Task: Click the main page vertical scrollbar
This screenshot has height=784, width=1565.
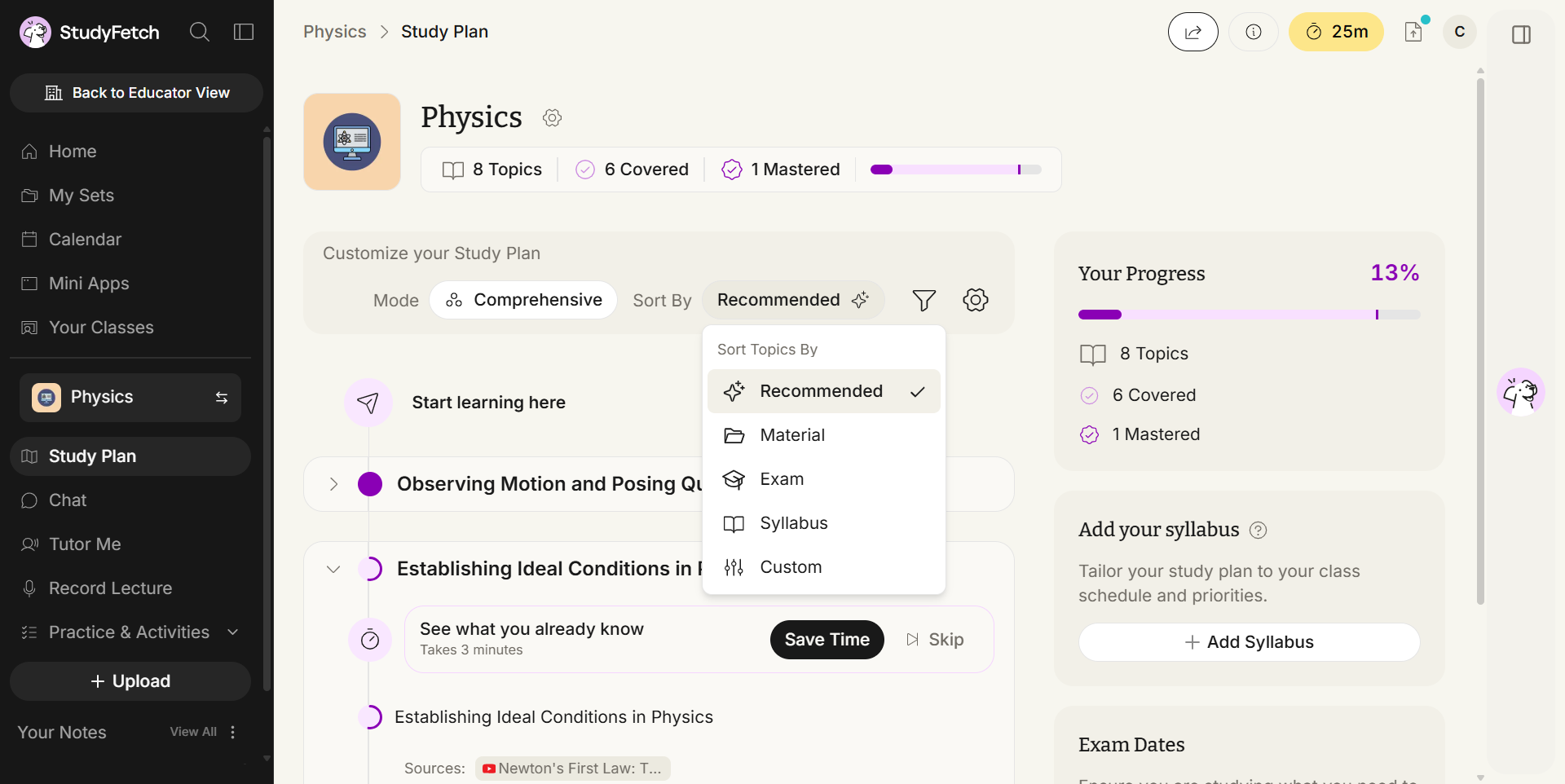Action: pyautogui.click(x=1480, y=341)
